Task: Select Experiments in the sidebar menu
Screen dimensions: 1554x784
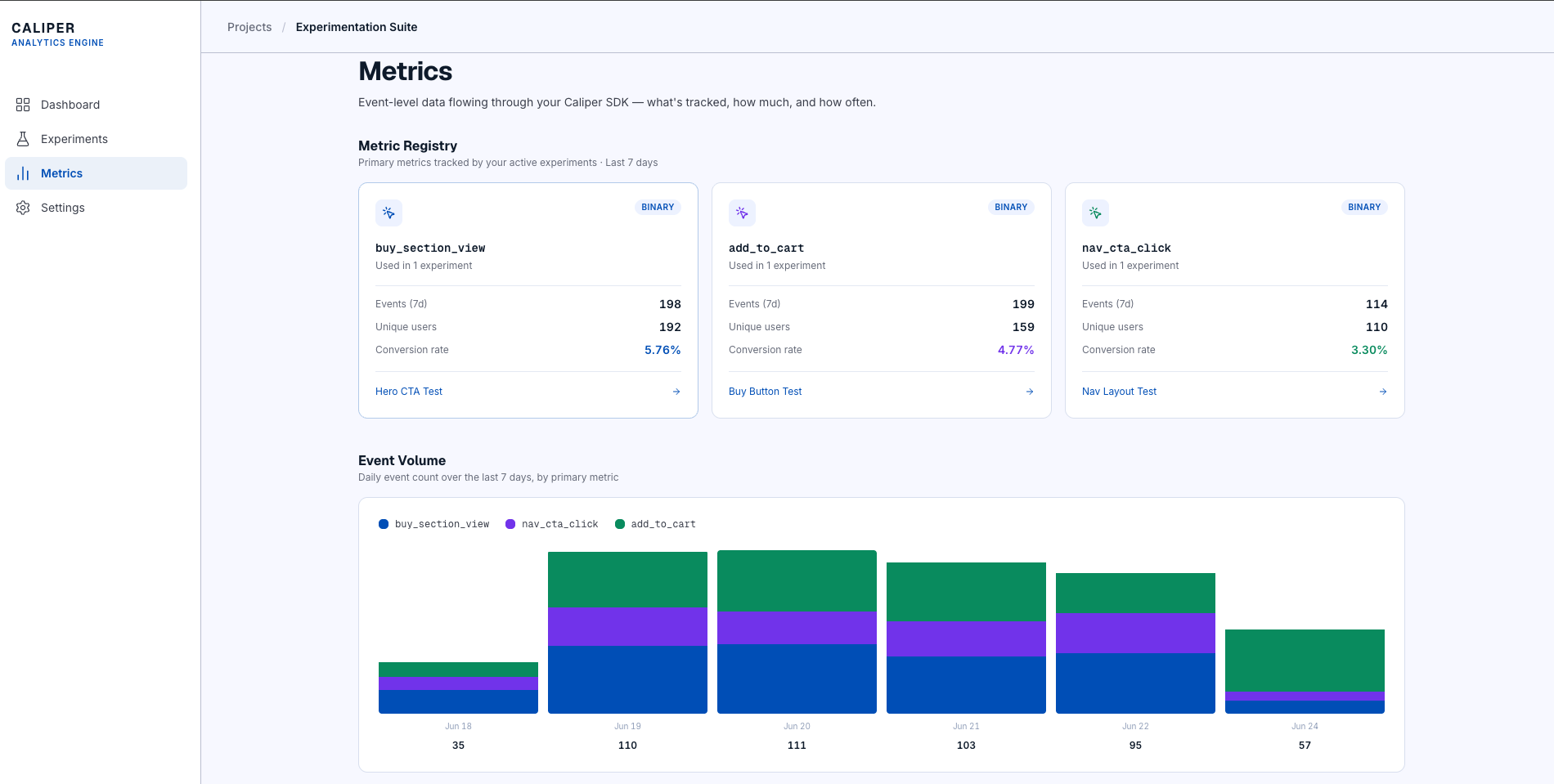Action: tap(97, 139)
